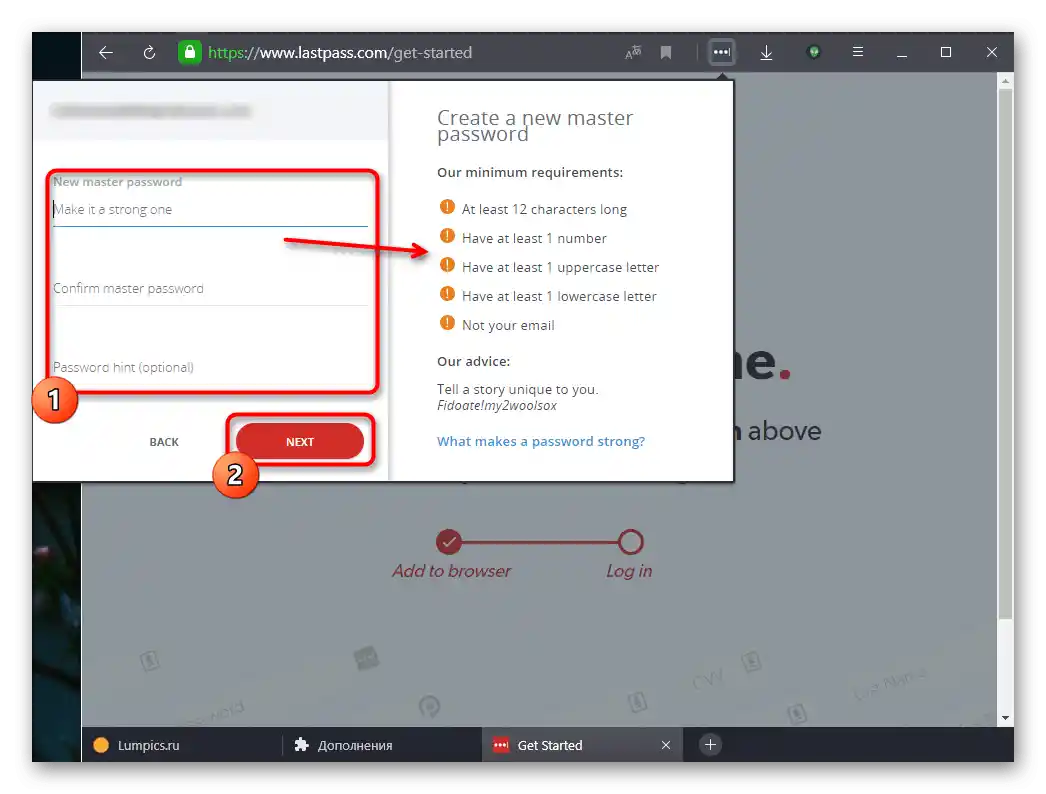
Task: Click the address bar URL lastpass.com/get-started
Action: 340,53
